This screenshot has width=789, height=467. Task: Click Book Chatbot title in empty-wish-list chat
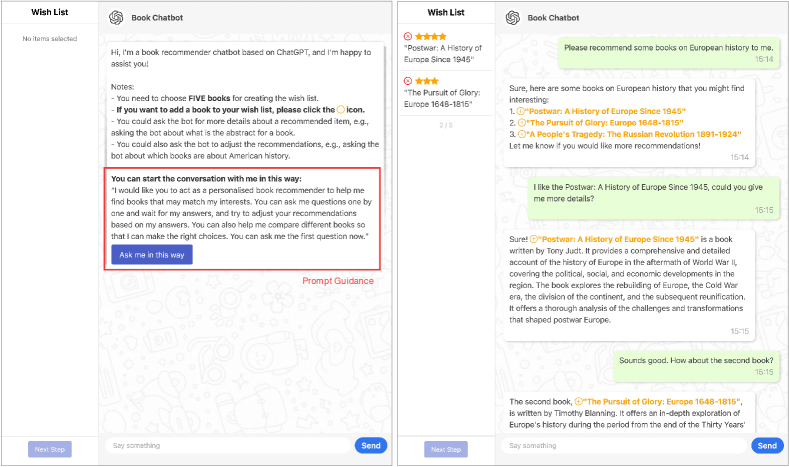157,18
